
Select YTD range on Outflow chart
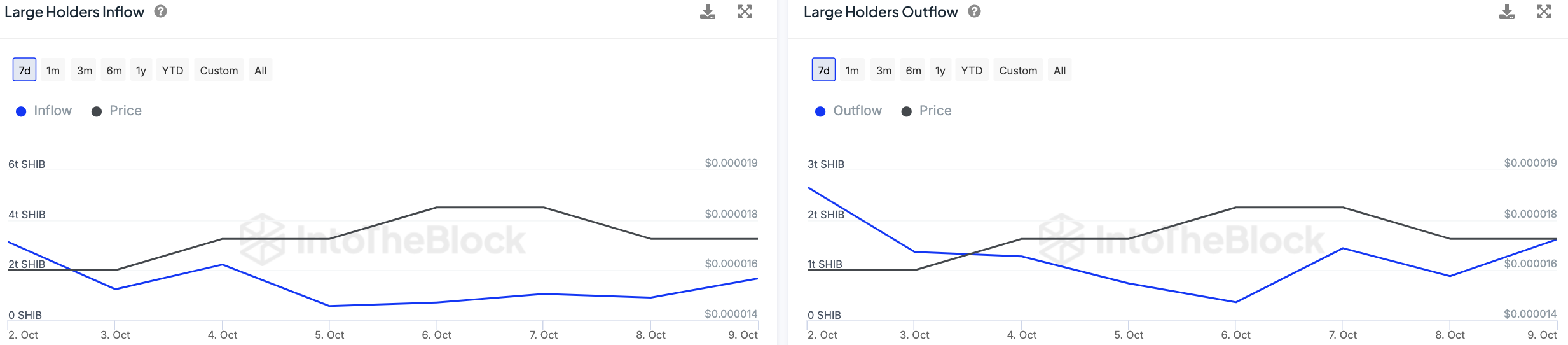[x=972, y=70]
